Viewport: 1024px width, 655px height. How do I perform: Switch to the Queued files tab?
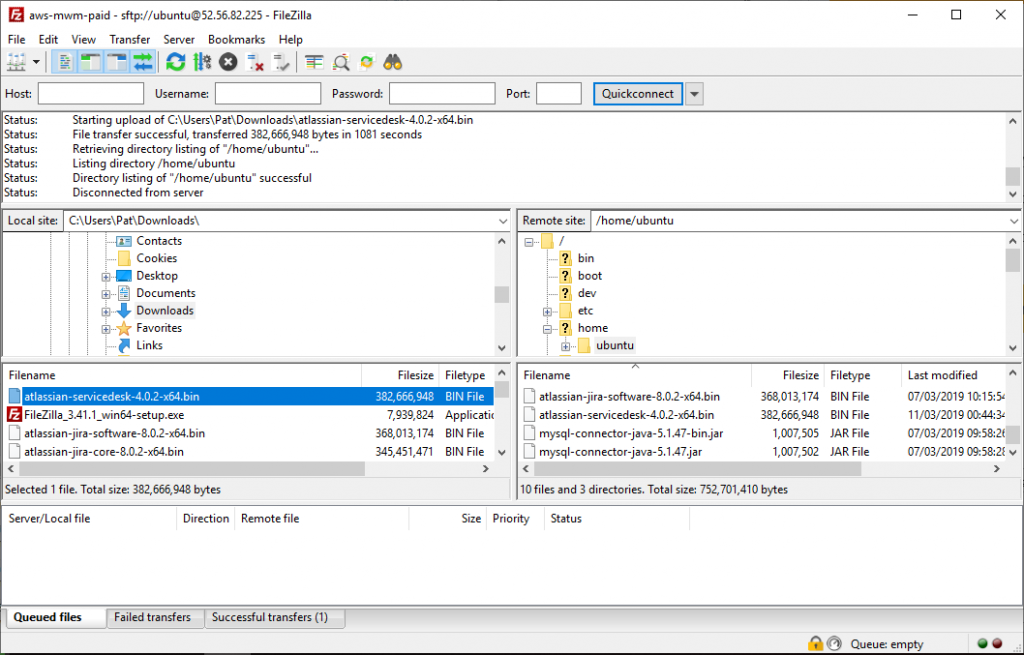click(56, 617)
